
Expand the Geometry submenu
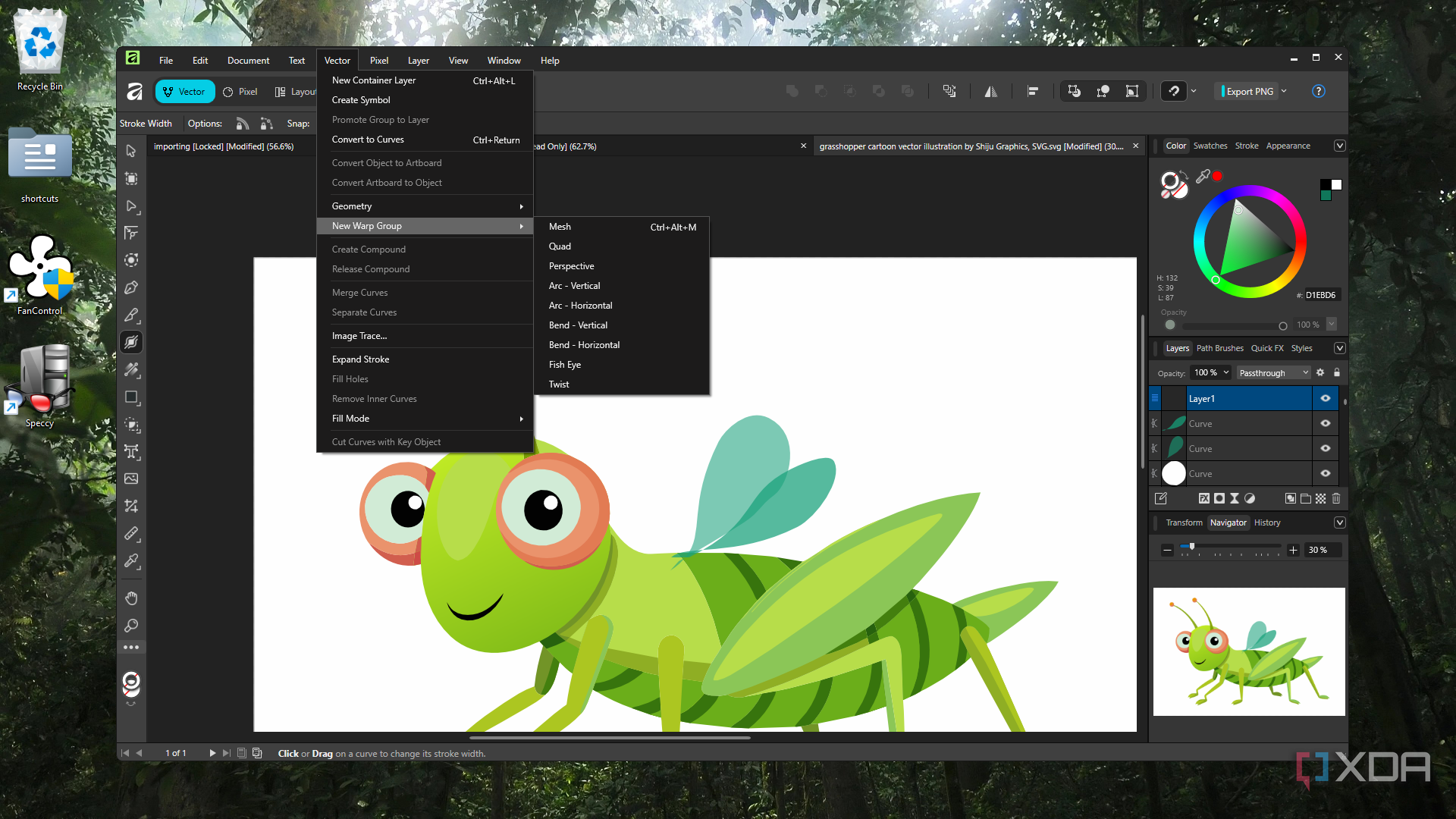coord(425,206)
